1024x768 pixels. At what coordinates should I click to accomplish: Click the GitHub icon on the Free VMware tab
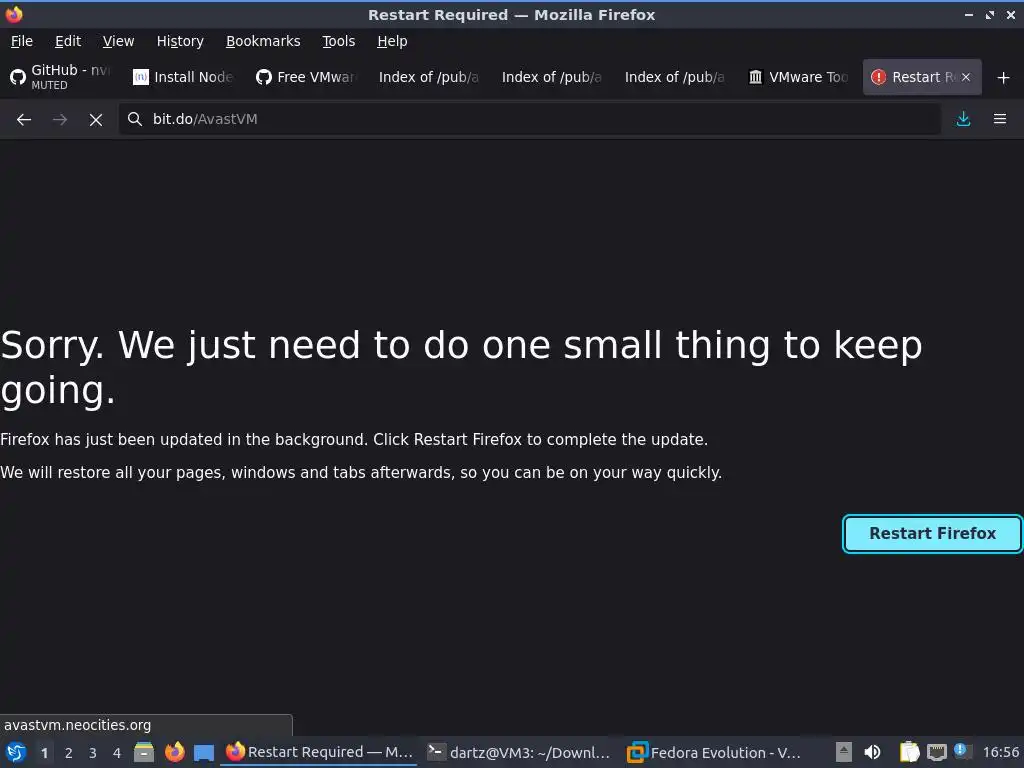point(263,77)
